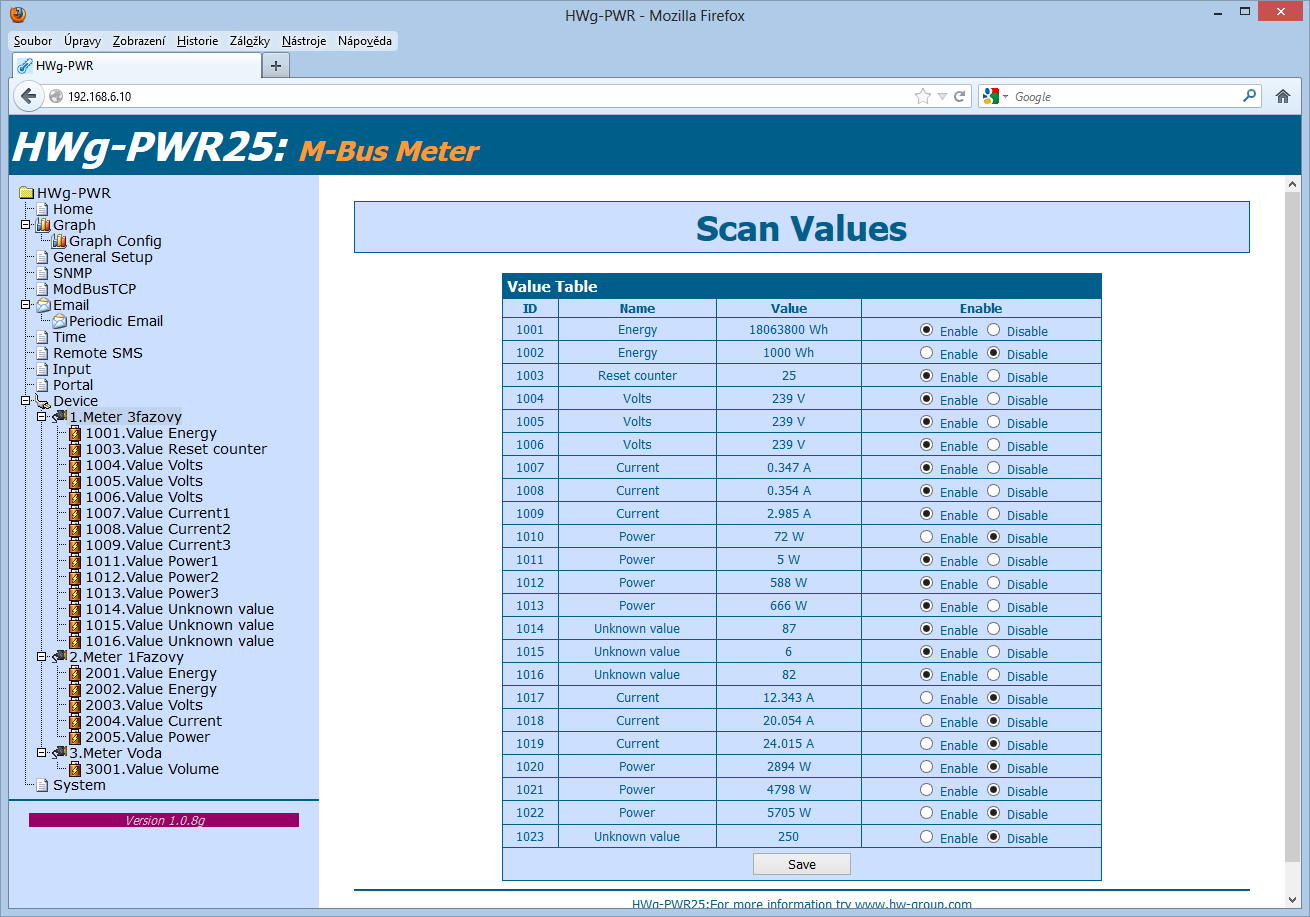The image size is (1310, 917).
Task: Click icon beside 2001.Value Energy
Action: tap(75, 673)
